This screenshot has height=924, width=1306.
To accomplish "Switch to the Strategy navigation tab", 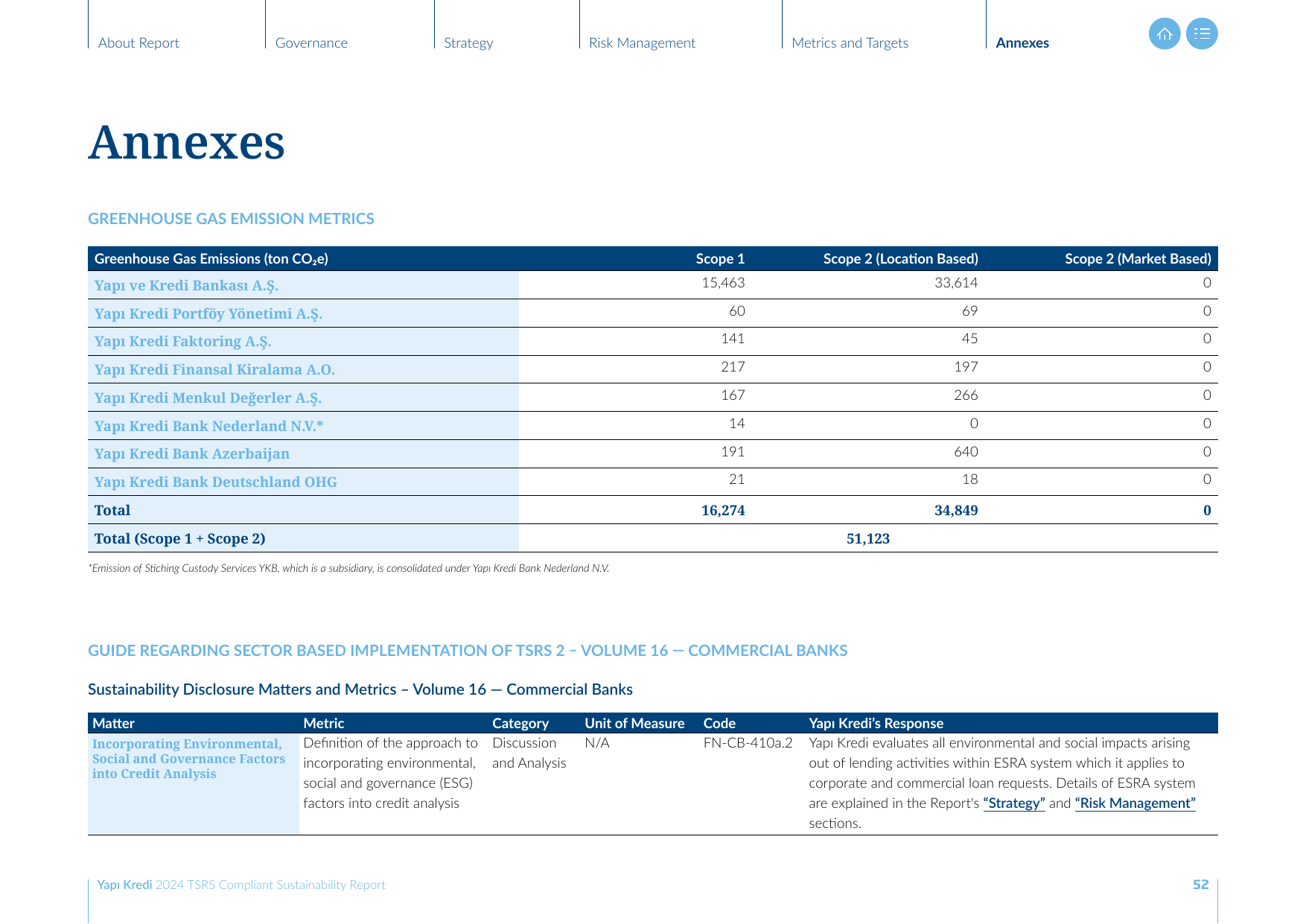I will (x=468, y=42).
